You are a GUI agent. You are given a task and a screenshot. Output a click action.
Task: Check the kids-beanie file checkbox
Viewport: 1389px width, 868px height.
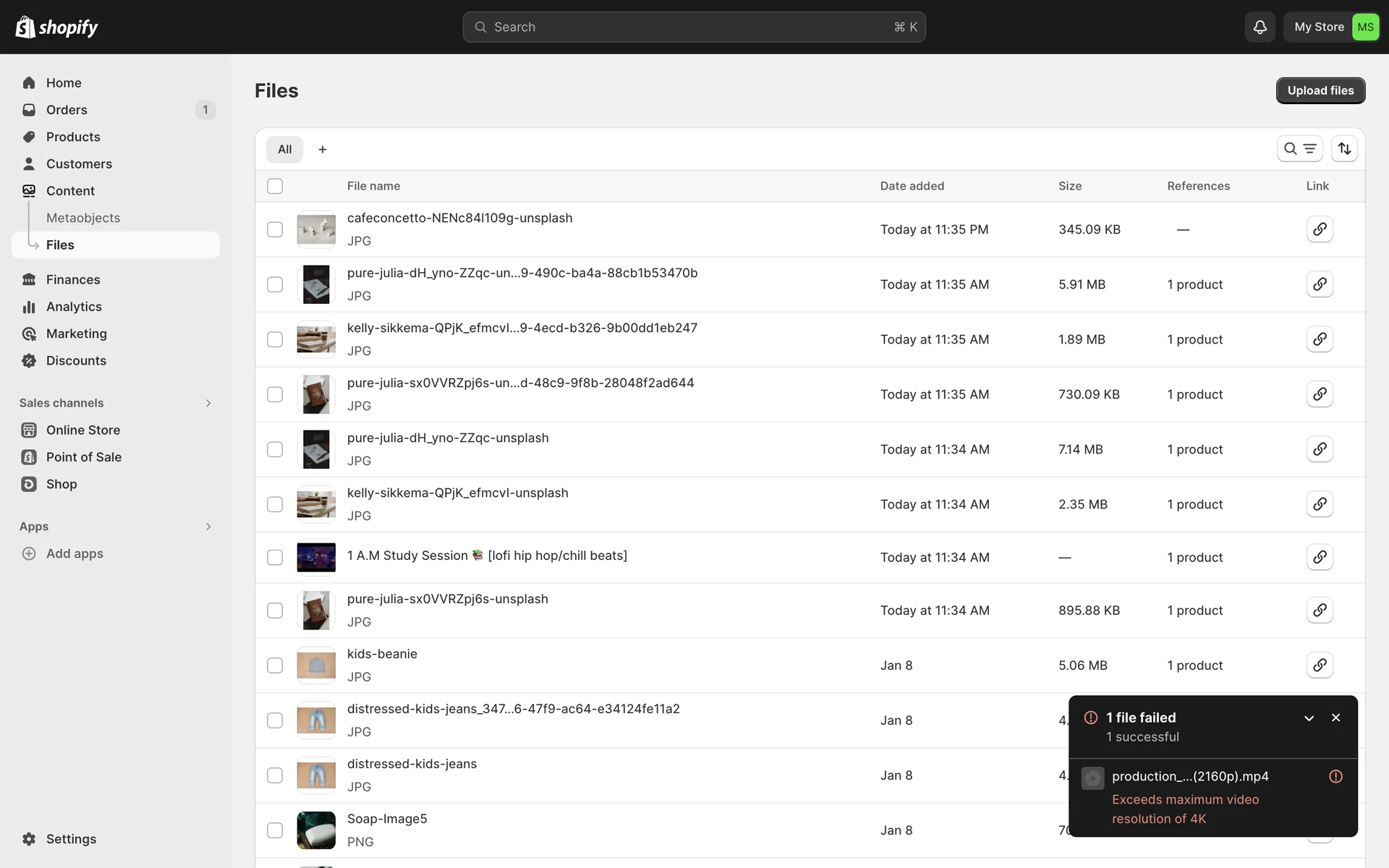[x=275, y=665]
